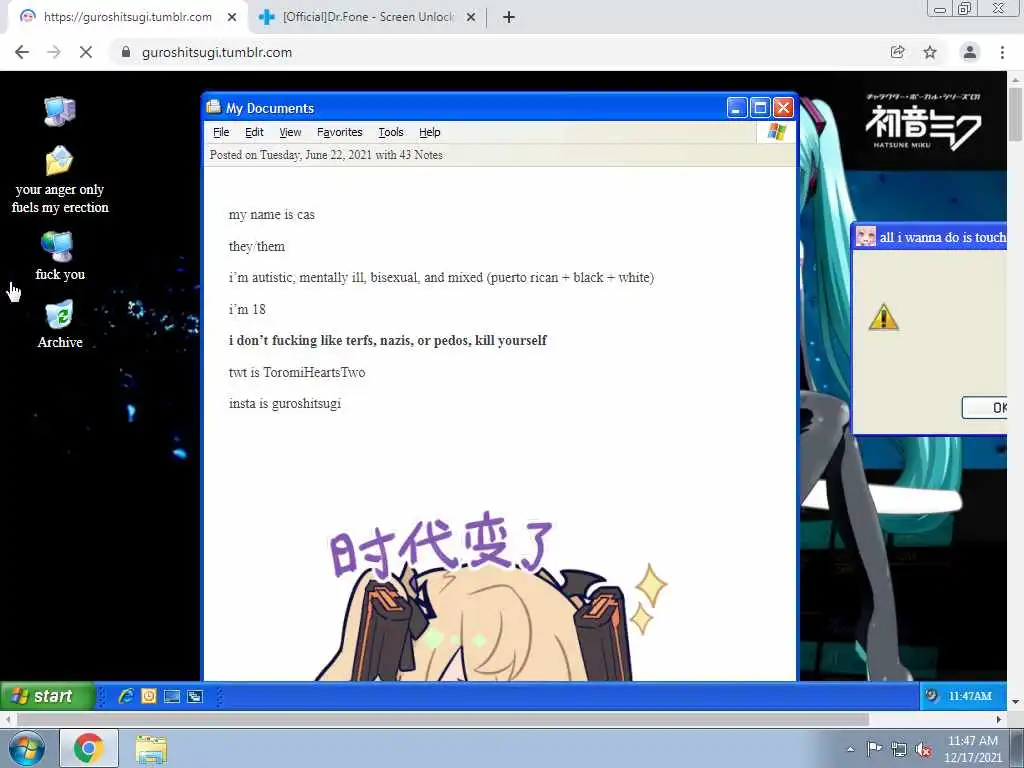The image size is (1024, 768).
Task: Click the share page icon in address bar
Action: tap(898, 52)
